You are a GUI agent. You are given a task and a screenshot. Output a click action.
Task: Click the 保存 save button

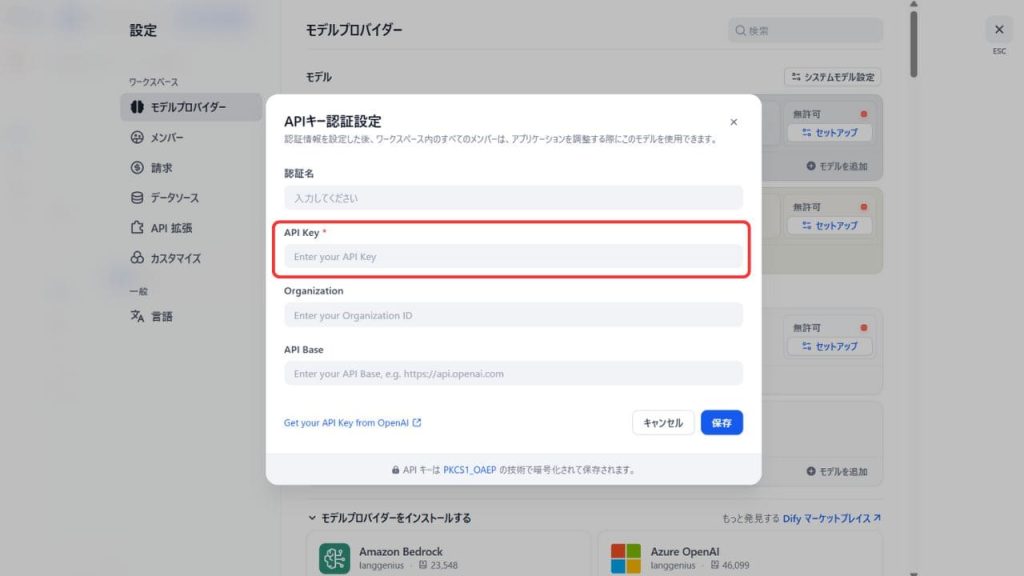click(x=721, y=423)
